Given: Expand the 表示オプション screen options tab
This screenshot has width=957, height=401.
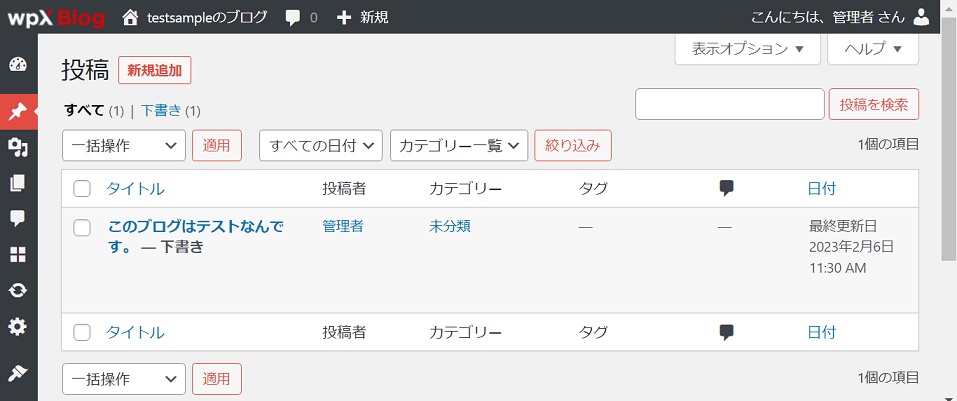Looking at the screenshot, I should point(747,49).
